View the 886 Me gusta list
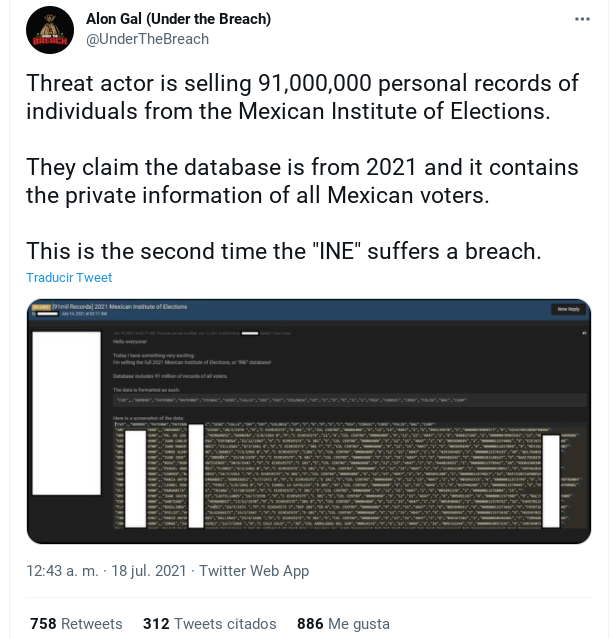This screenshot has width=616, height=639. 343,623
